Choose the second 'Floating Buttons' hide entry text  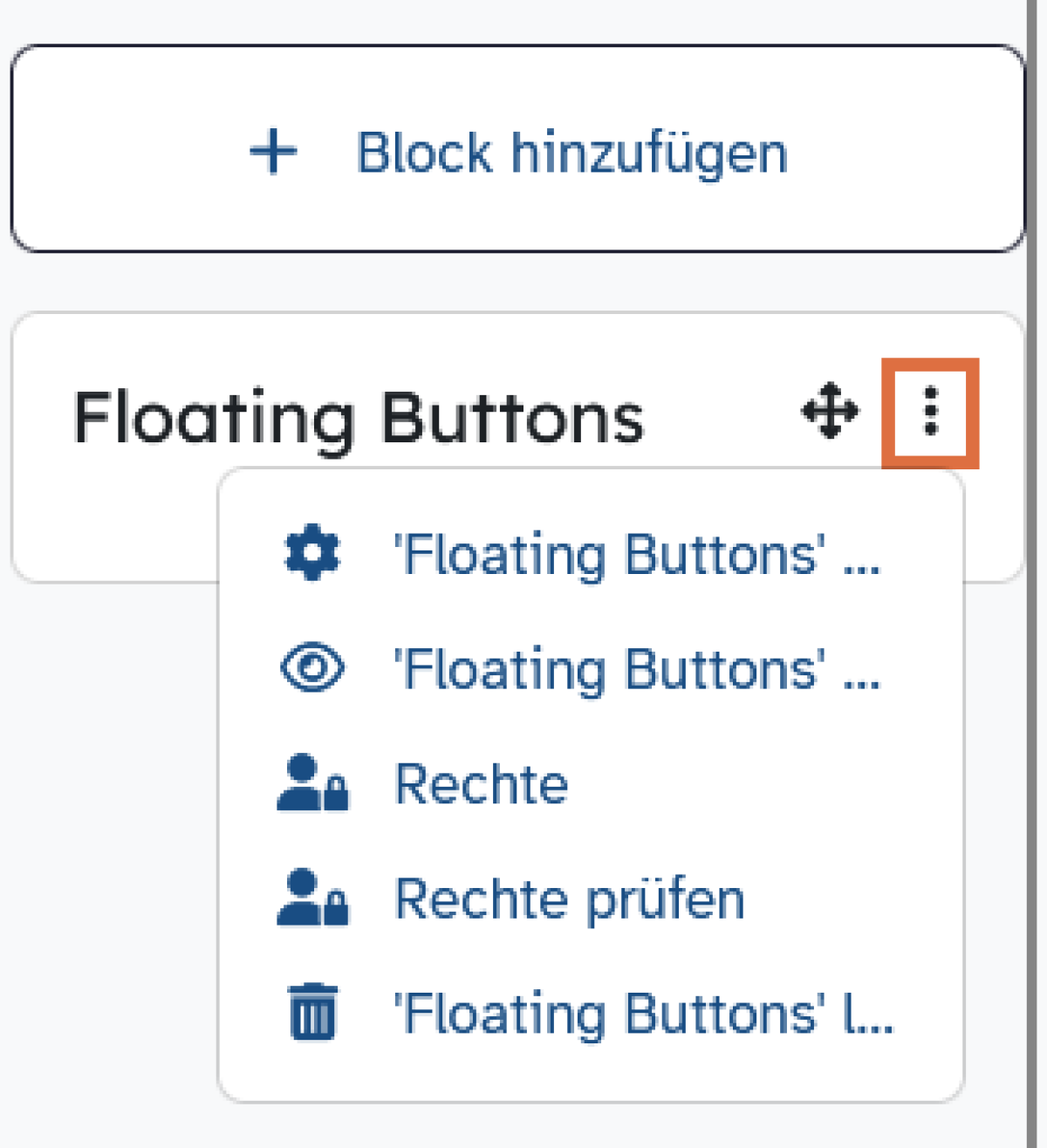tap(637, 670)
